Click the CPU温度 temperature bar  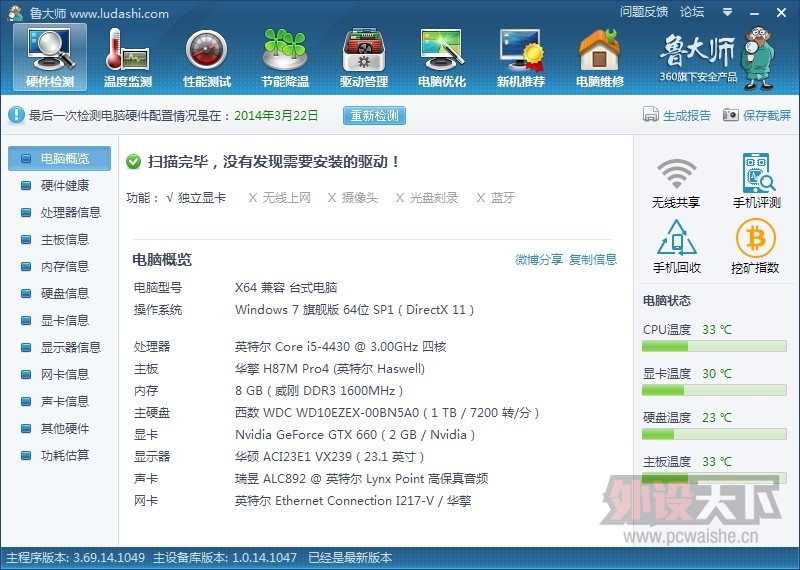point(714,346)
